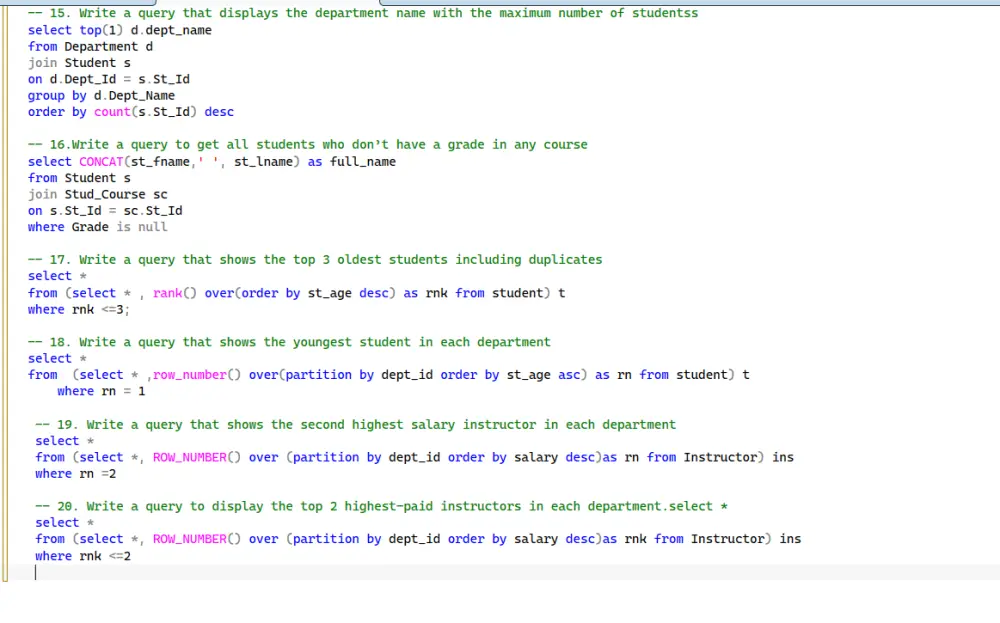Click 'ROW_NUMBER' in the query 20 subquery
The height and width of the screenshot is (623, 1000).
click(189, 539)
